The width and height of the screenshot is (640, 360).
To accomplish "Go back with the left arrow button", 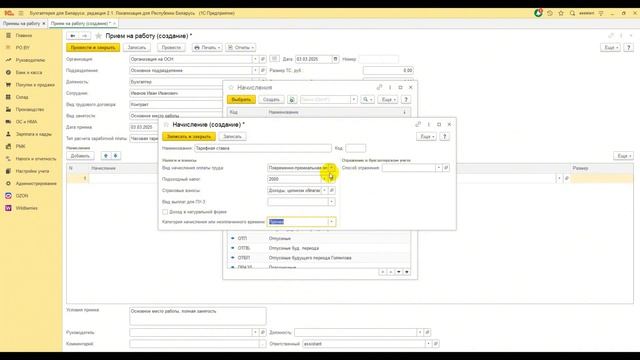I will [x=73, y=36].
